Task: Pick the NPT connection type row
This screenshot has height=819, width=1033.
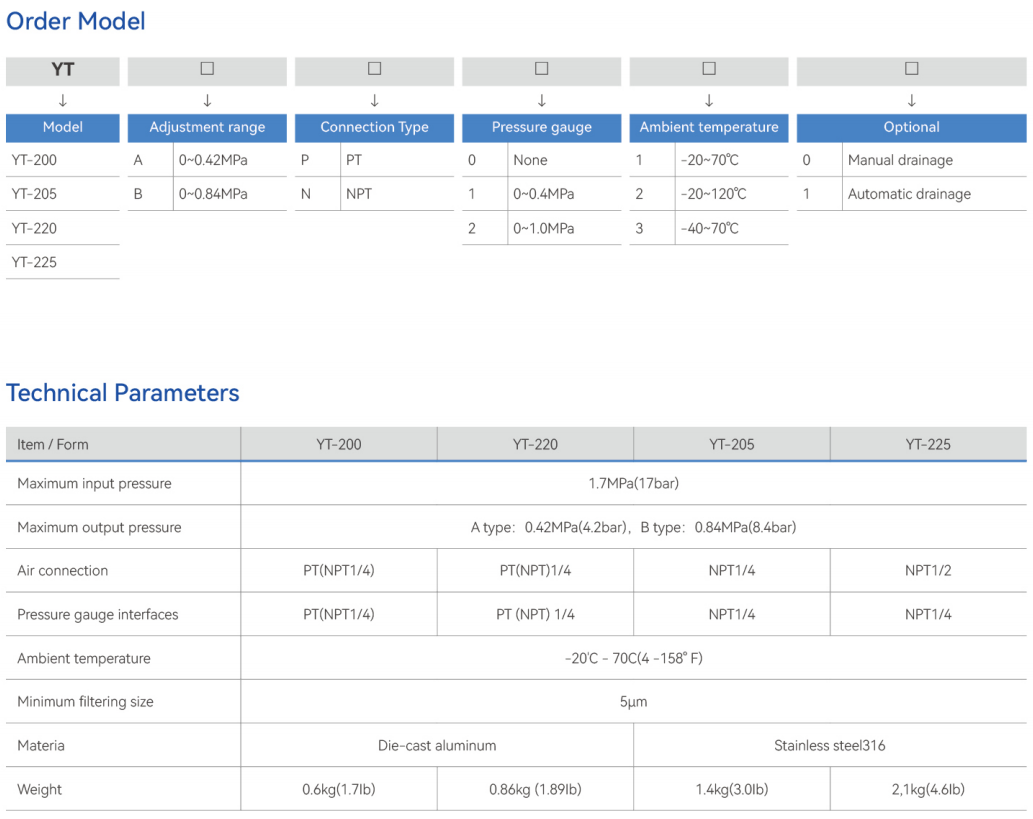Action: click(359, 194)
